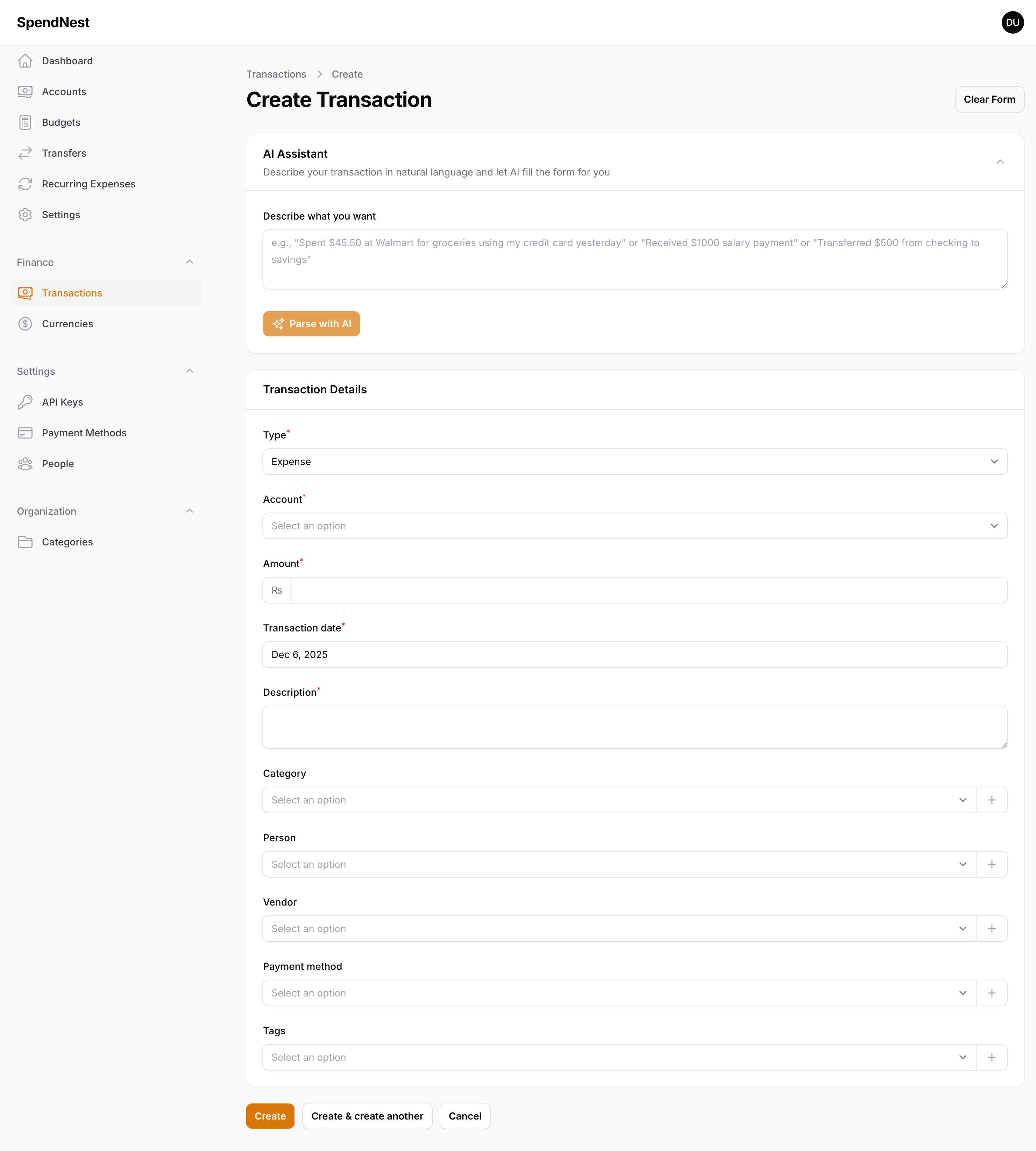Go to Currencies in sidebar
Screen dimensions: 1036x1151
[x=67, y=324]
